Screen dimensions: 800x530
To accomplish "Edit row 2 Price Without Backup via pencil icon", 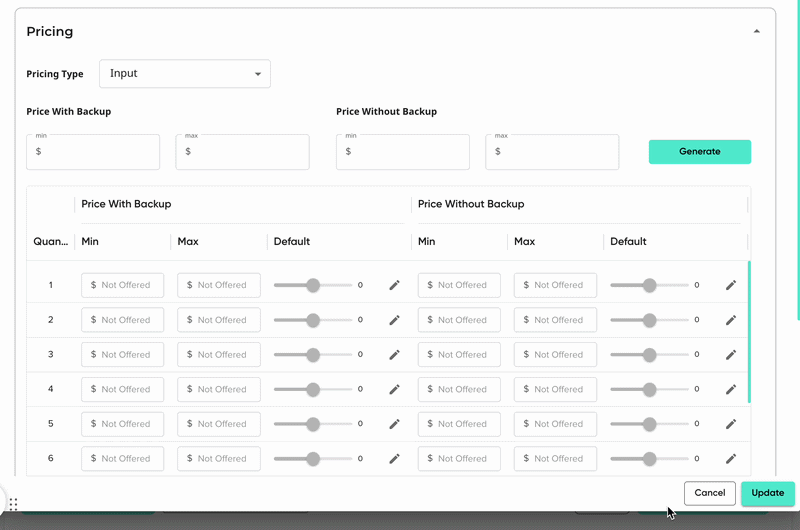I will pos(731,320).
